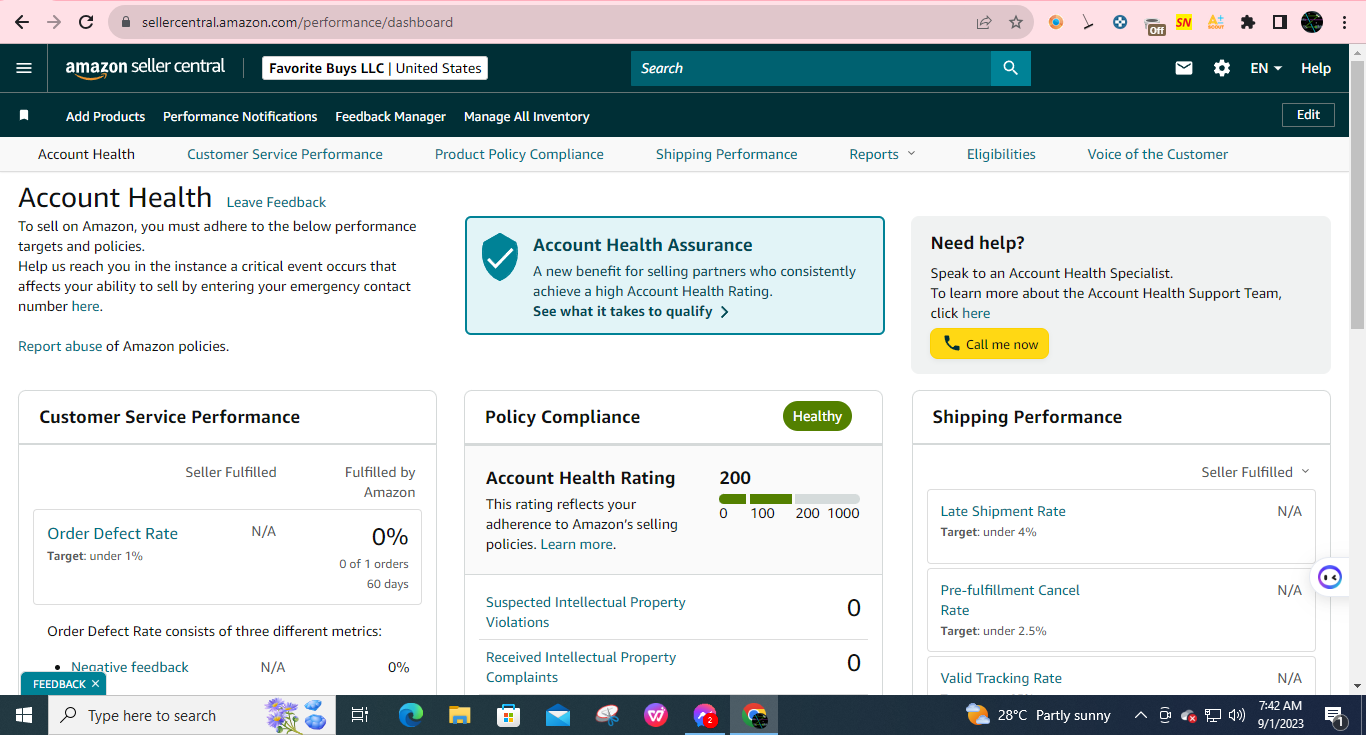Click the Account Health Assurance shield icon
Screen dimensions: 1366x735
coord(500,257)
